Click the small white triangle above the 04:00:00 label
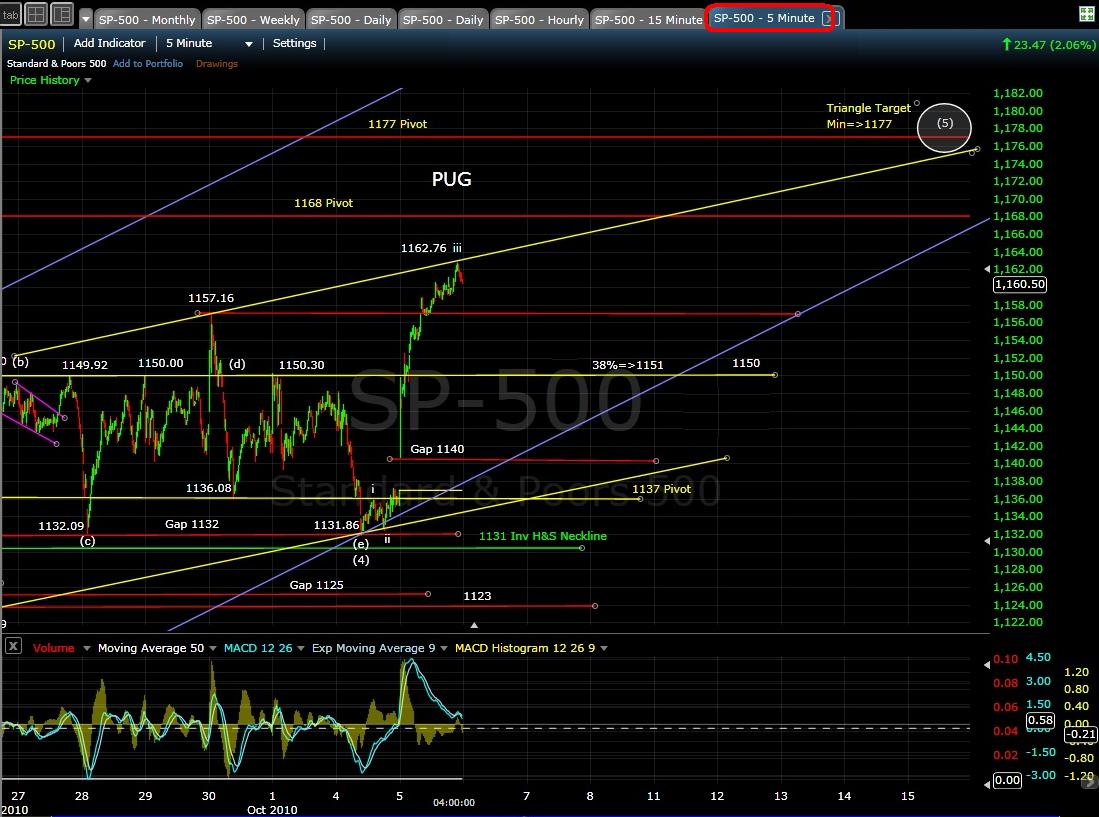The height and width of the screenshot is (817, 1099). pos(475,624)
